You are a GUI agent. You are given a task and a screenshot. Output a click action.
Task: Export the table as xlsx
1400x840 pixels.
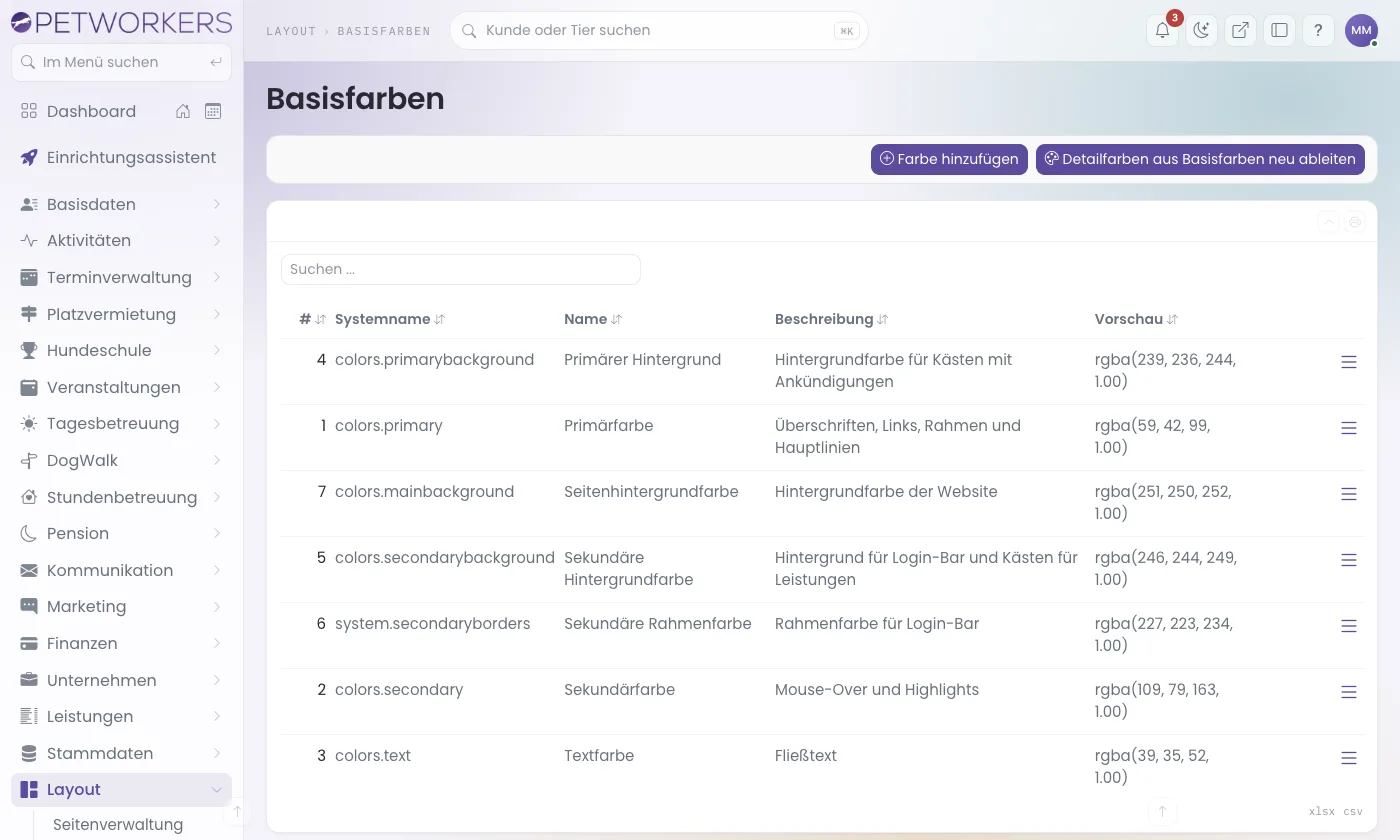coord(1322,812)
